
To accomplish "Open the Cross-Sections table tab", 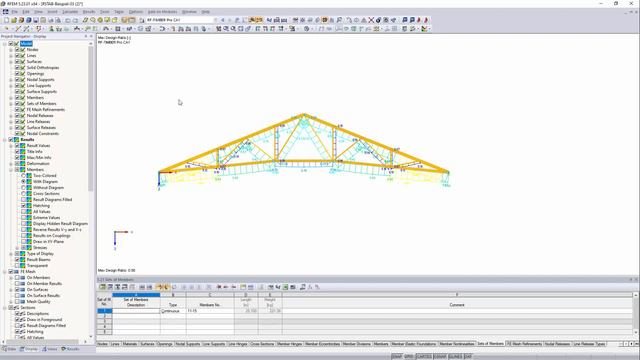I will click(262, 344).
